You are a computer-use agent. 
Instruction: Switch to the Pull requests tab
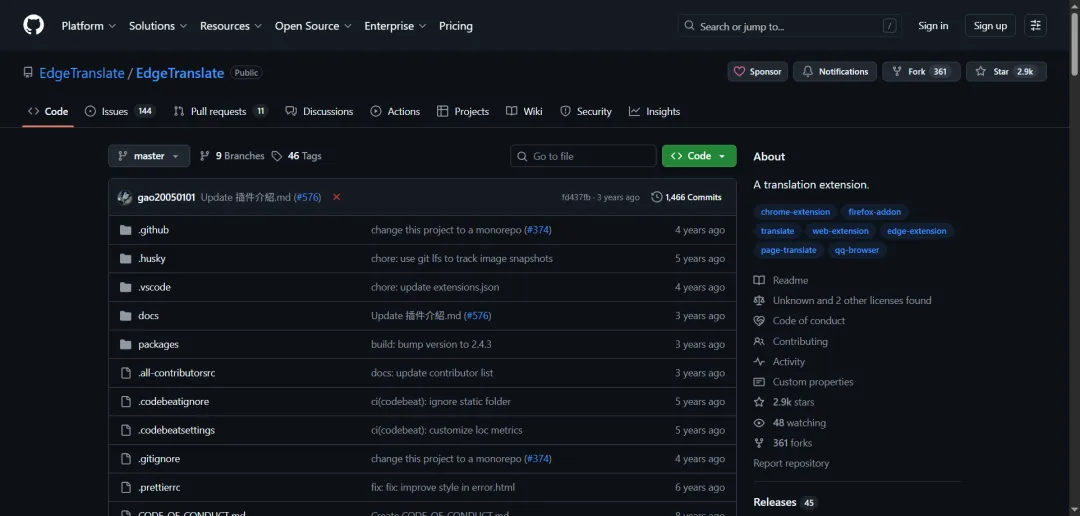220,112
